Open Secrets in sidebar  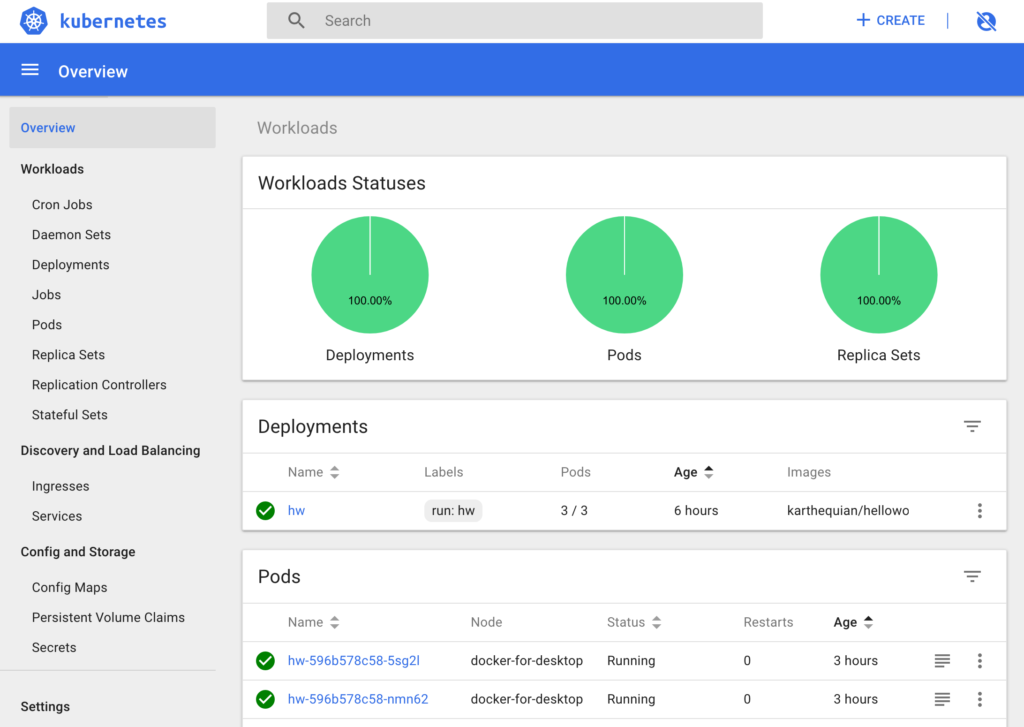(54, 648)
